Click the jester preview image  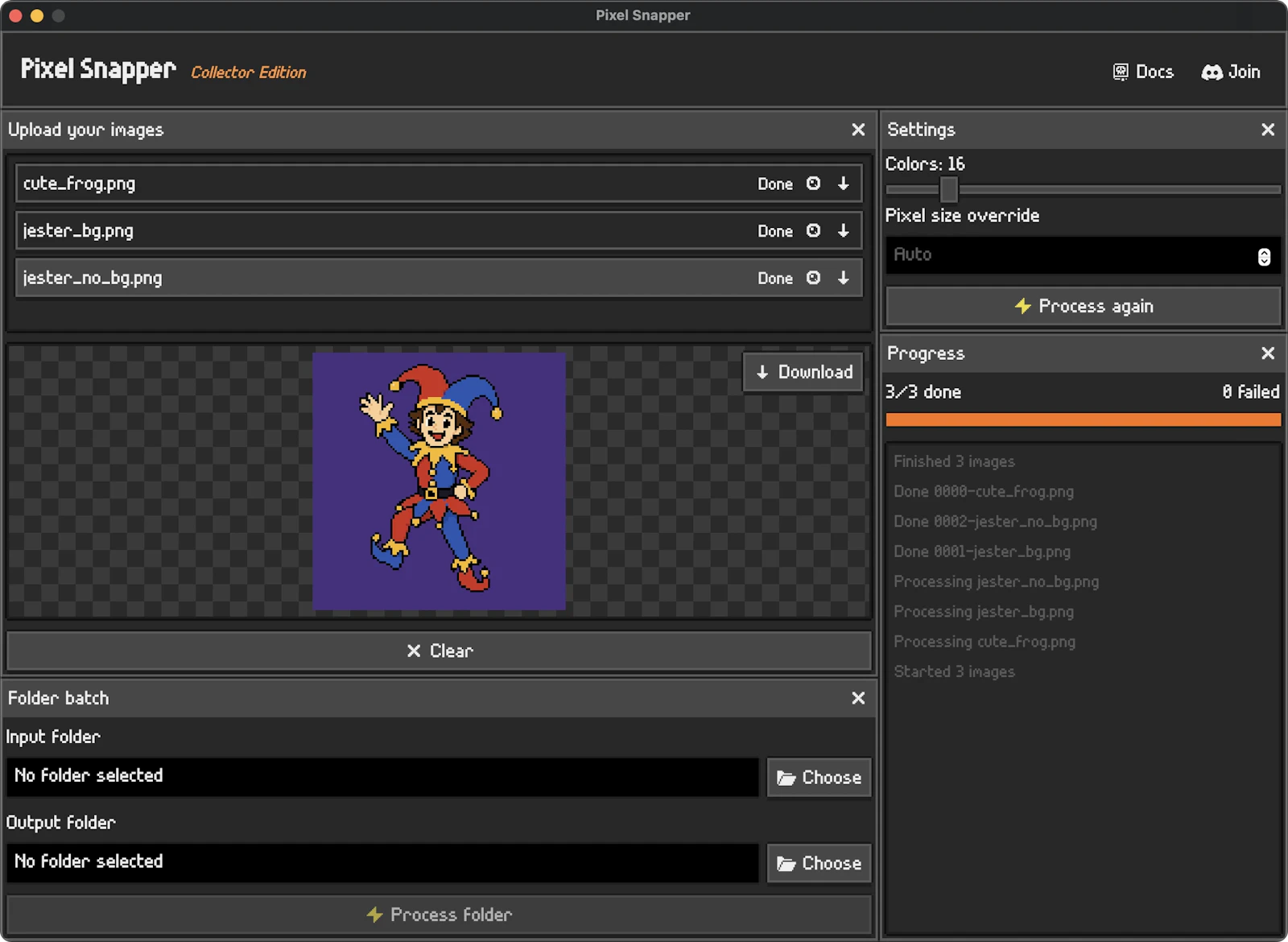pos(439,481)
